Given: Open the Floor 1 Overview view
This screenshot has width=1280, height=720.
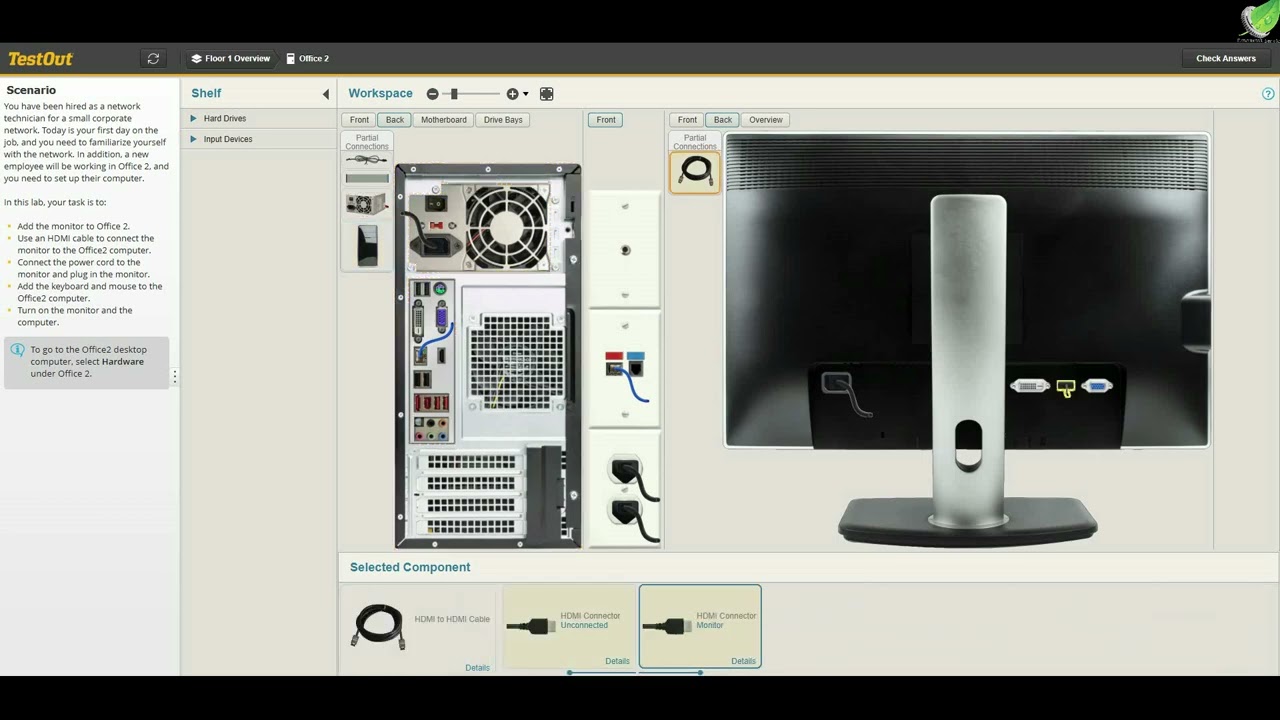Looking at the screenshot, I should tap(231, 59).
